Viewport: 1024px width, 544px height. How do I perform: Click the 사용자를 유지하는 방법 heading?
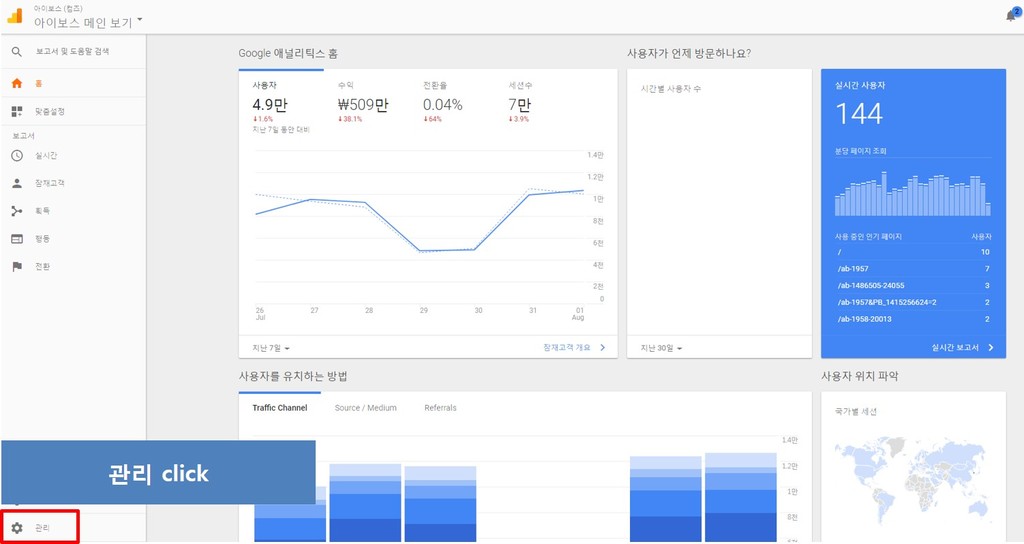[293, 376]
